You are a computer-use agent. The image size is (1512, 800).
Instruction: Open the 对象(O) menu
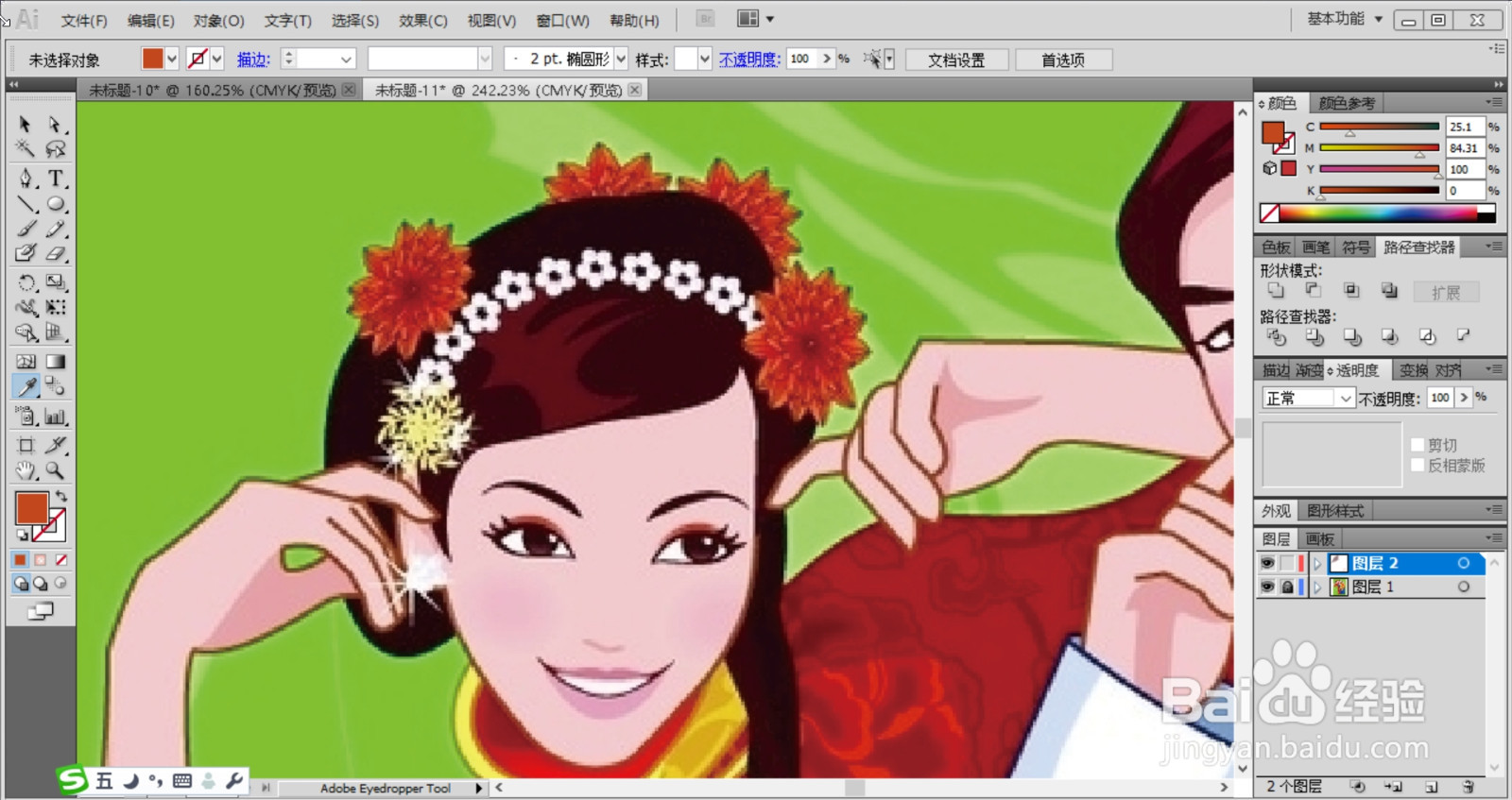click(219, 20)
